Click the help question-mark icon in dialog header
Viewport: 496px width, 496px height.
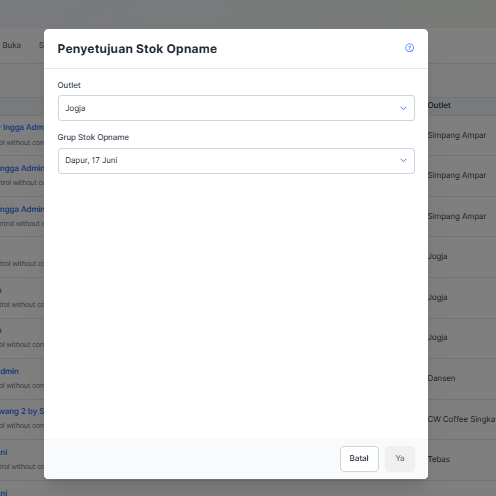(x=409, y=48)
